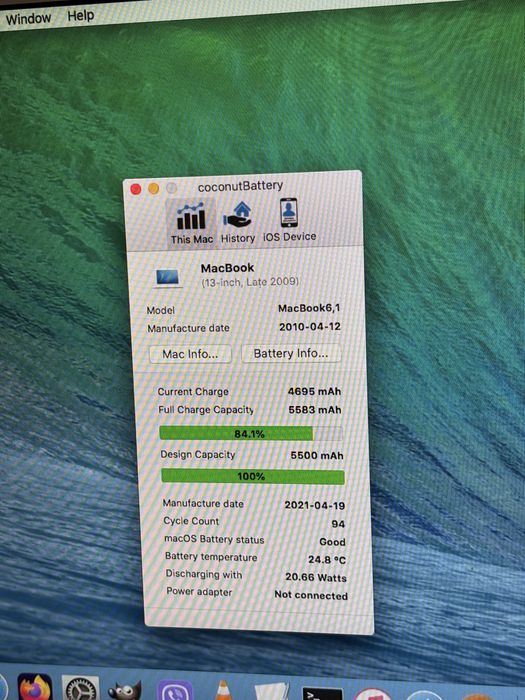The height and width of the screenshot is (700, 525).
Task: Open the This Mac tab
Action: (x=192, y=223)
